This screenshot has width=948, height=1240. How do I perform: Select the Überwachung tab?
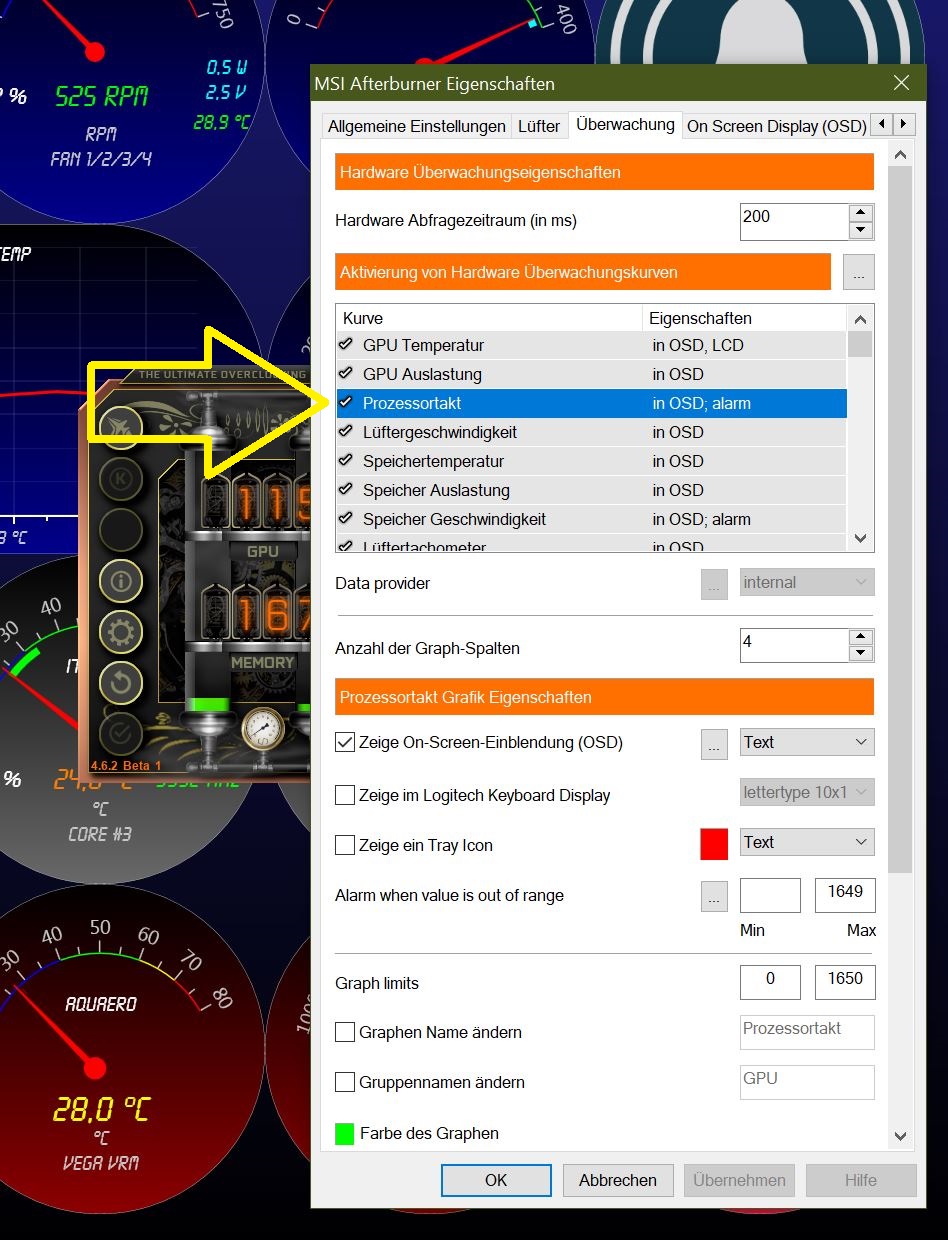[625, 125]
